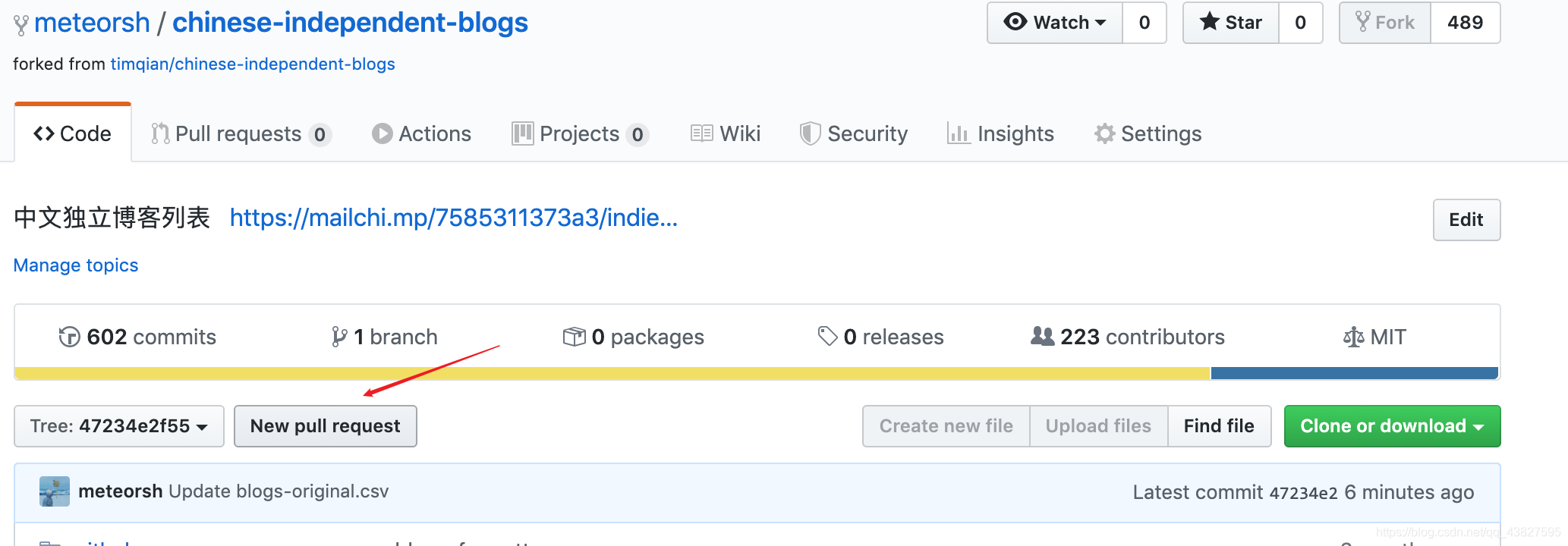This screenshot has width=1568, height=546.
Task: Open the Wiki tab
Action: click(726, 133)
